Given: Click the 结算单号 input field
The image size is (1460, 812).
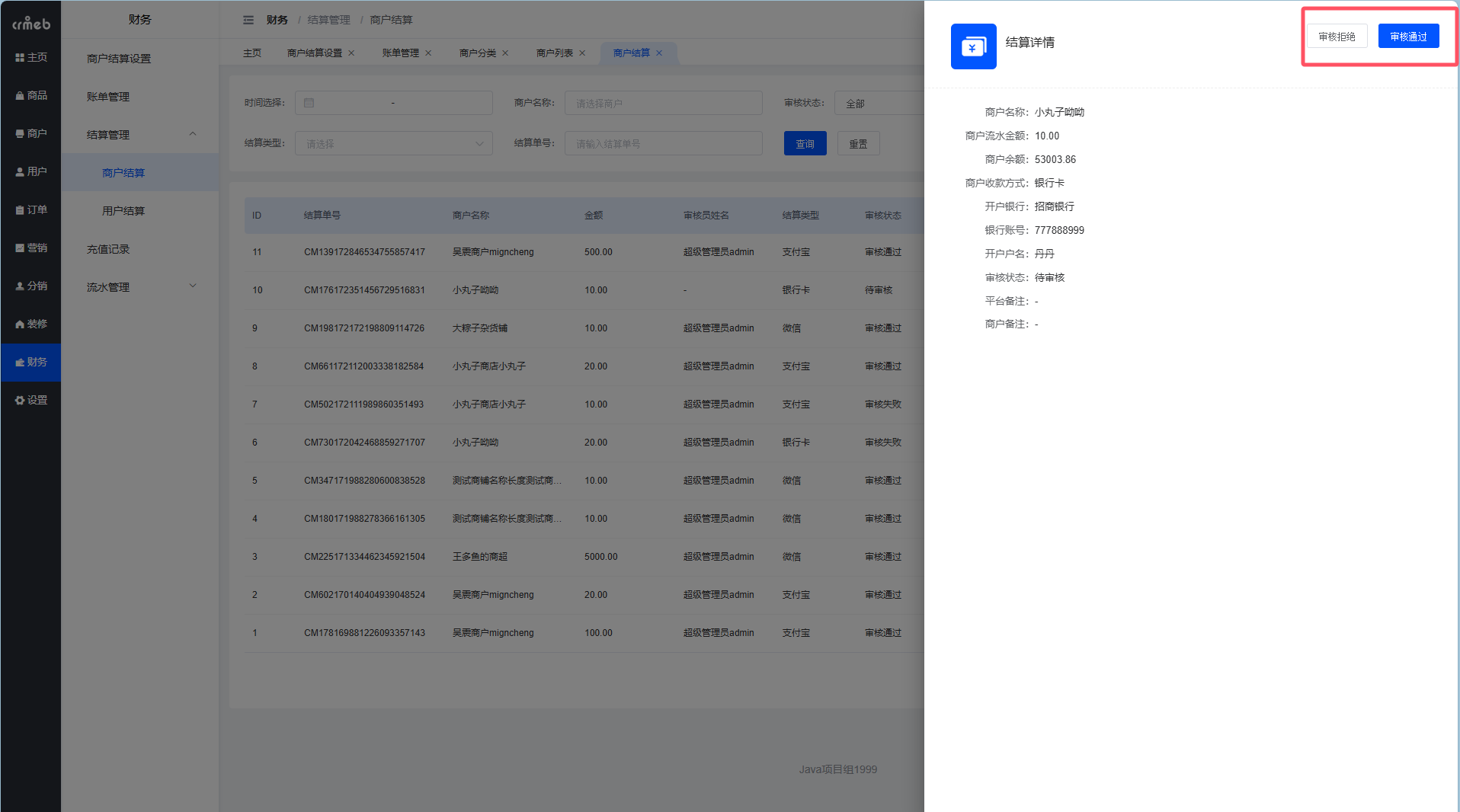Looking at the screenshot, I should coord(663,143).
